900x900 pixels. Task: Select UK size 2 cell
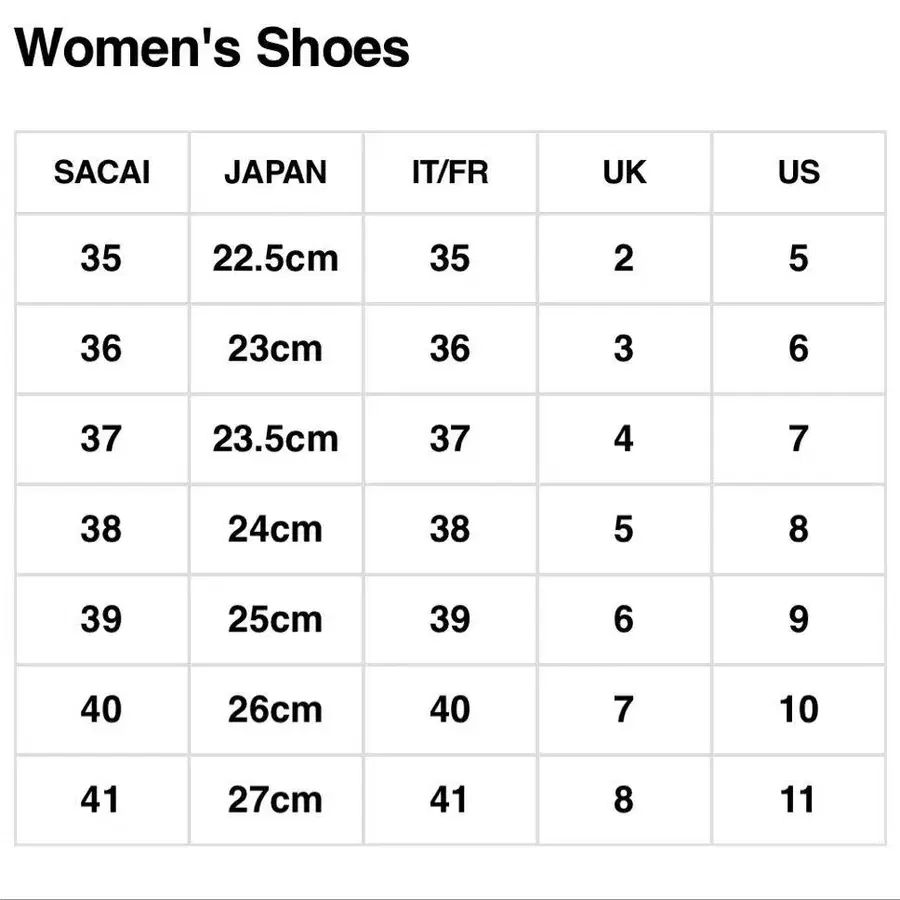click(x=624, y=259)
